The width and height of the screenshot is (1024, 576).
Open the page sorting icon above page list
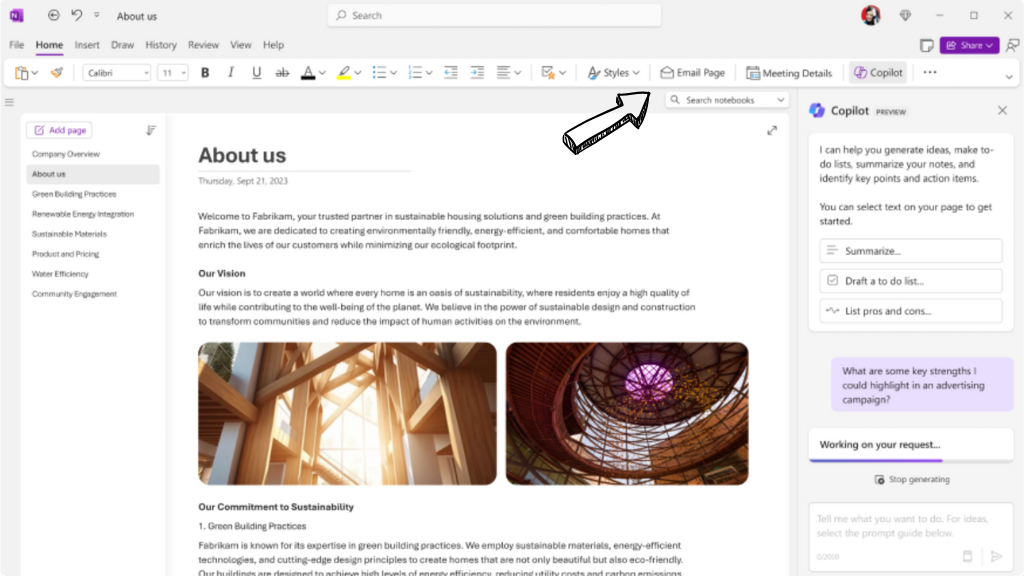151,130
